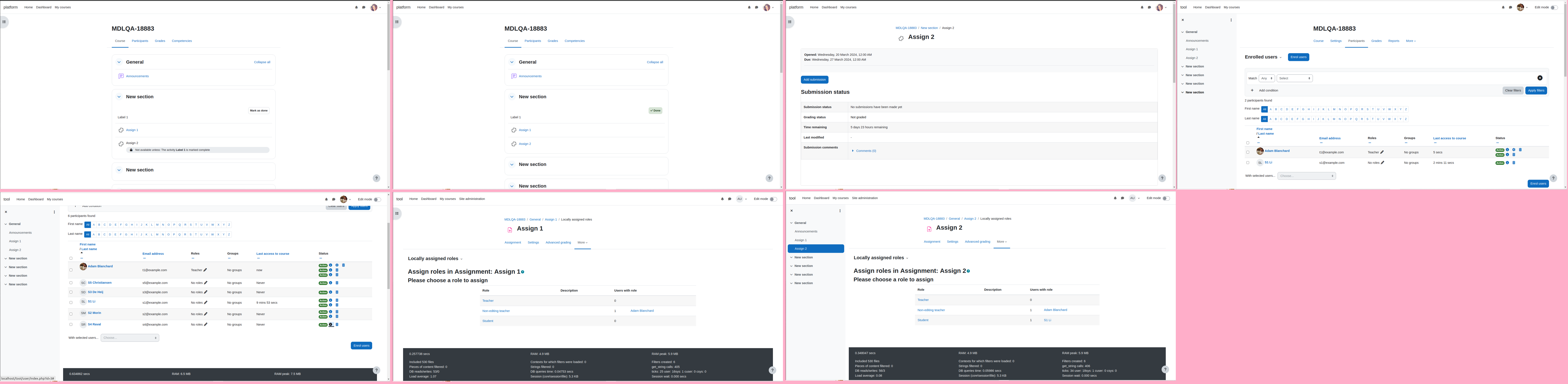
Task: Edit S2 Morin's roles pencil icon
Action: coord(206,314)
